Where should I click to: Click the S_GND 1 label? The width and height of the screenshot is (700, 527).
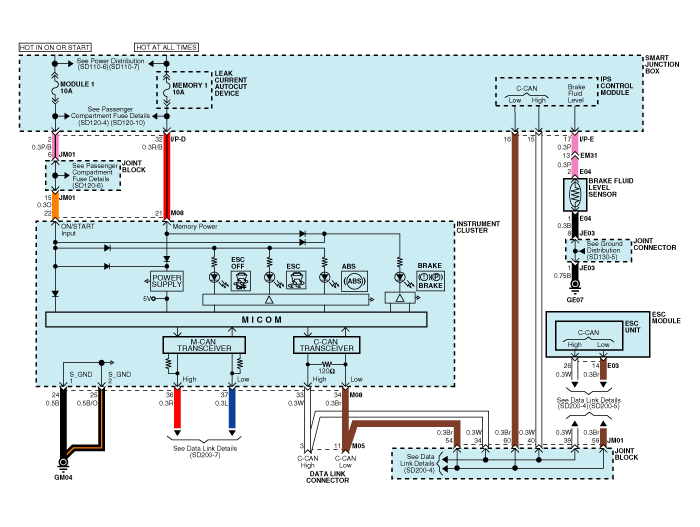coord(81,378)
